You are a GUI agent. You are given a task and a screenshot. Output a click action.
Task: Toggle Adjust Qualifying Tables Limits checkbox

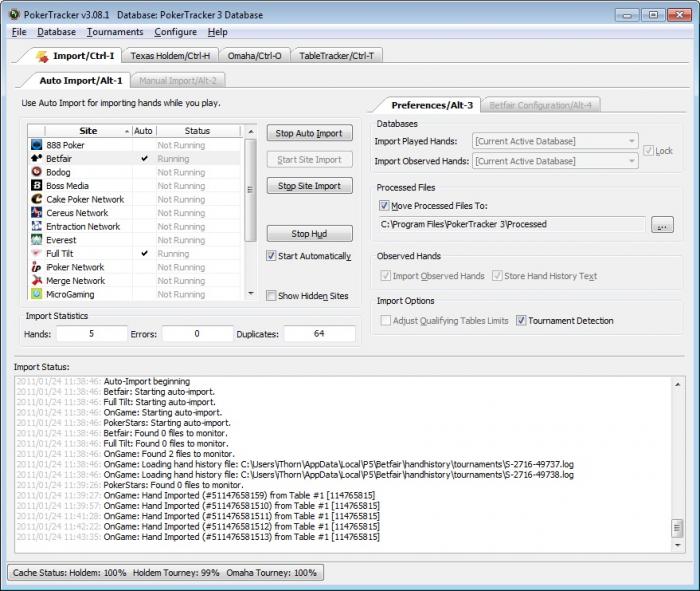(x=385, y=320)
